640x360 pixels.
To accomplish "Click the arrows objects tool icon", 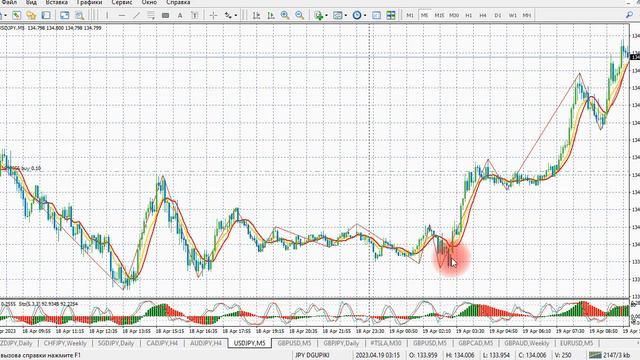I will pyautogui.click(x=228, y=16).
